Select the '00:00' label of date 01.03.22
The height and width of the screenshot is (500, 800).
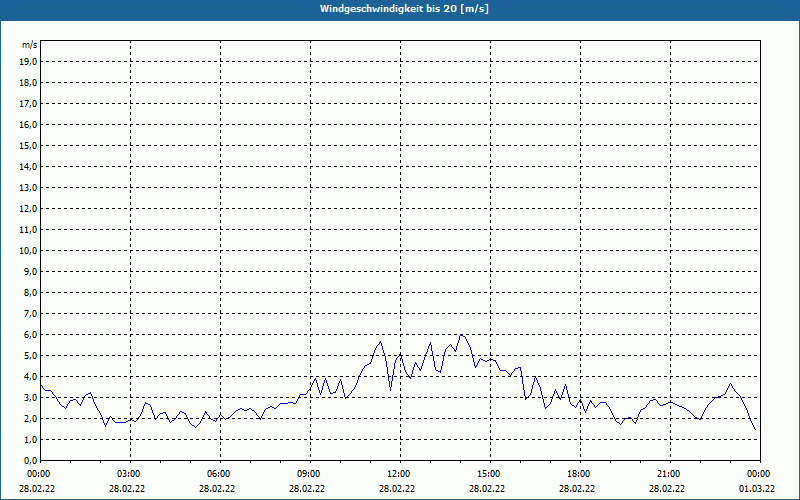[x=759, y=474]
